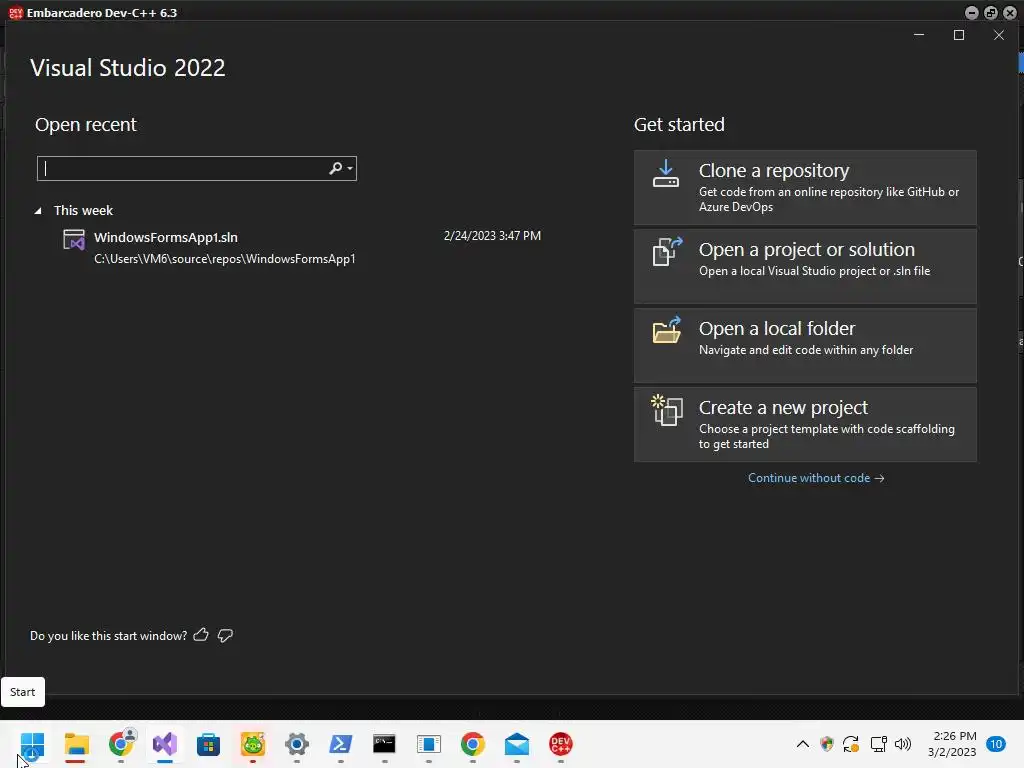The height and width of the screenshot is (768, 1024).
Task: Open volume speaker tray icon
Action: pyautogui.click(x=903, y=744)
